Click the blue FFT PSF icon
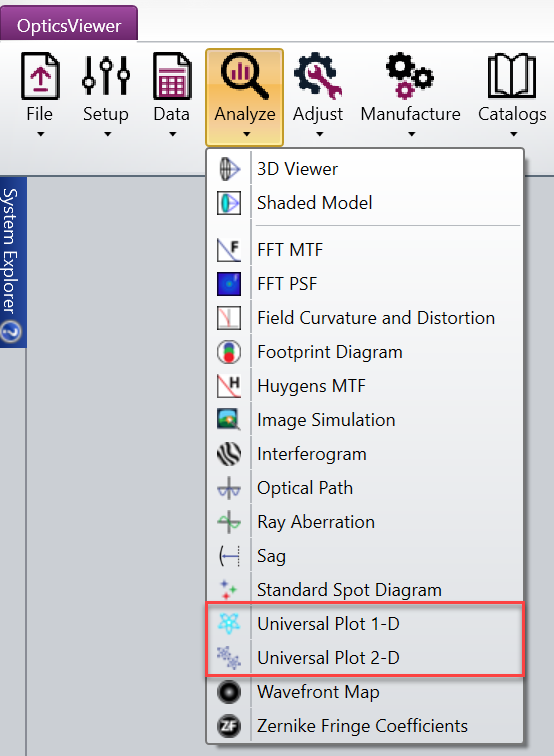 (x=229, y=284)
